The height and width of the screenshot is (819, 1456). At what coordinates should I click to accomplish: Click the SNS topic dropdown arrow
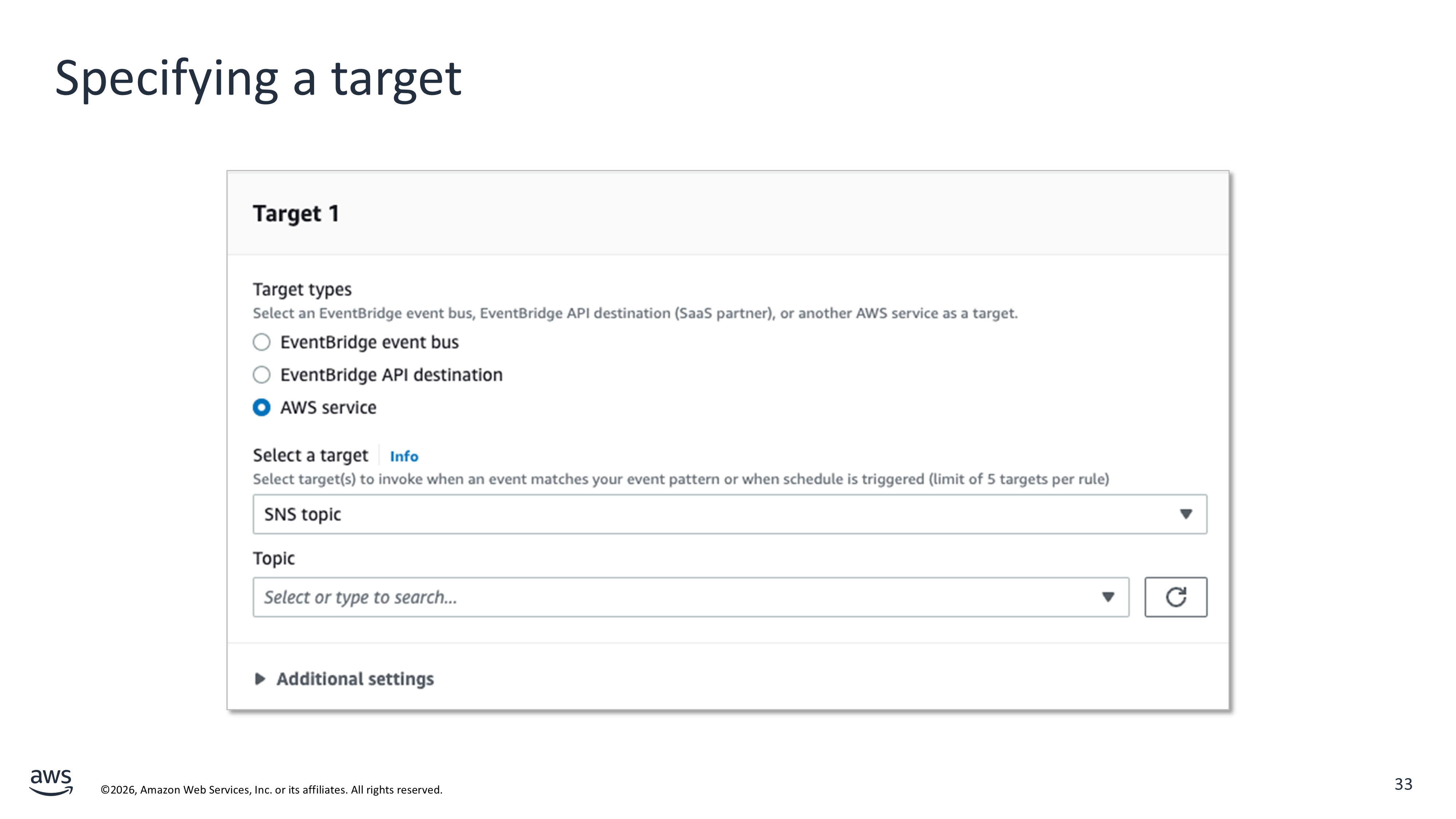coord(1186,514)
